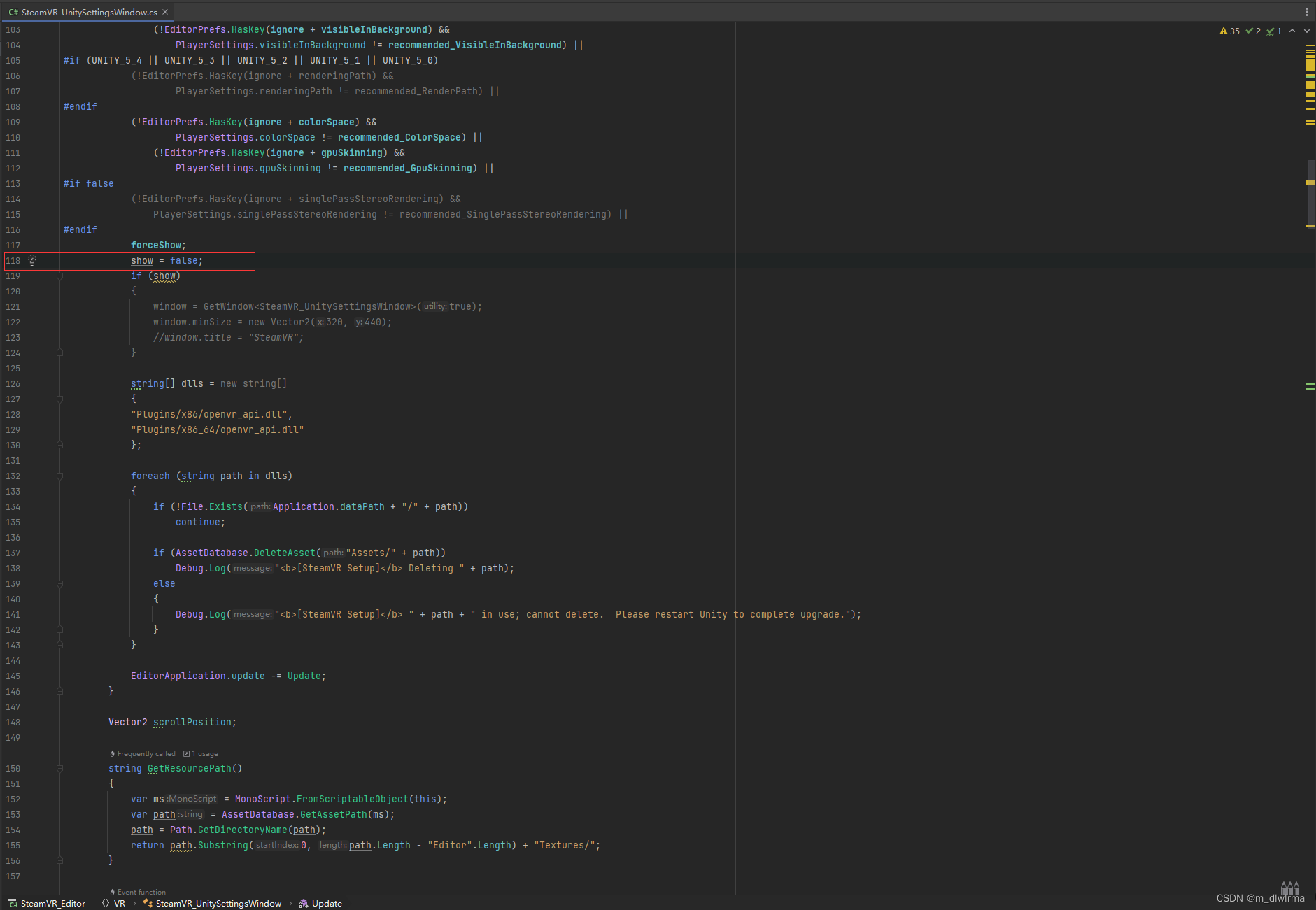Image resolution: width=1316 pixels, height=910 pixels.
Task: Collapse the foreach loop at line 132
Action: point(59,476)
